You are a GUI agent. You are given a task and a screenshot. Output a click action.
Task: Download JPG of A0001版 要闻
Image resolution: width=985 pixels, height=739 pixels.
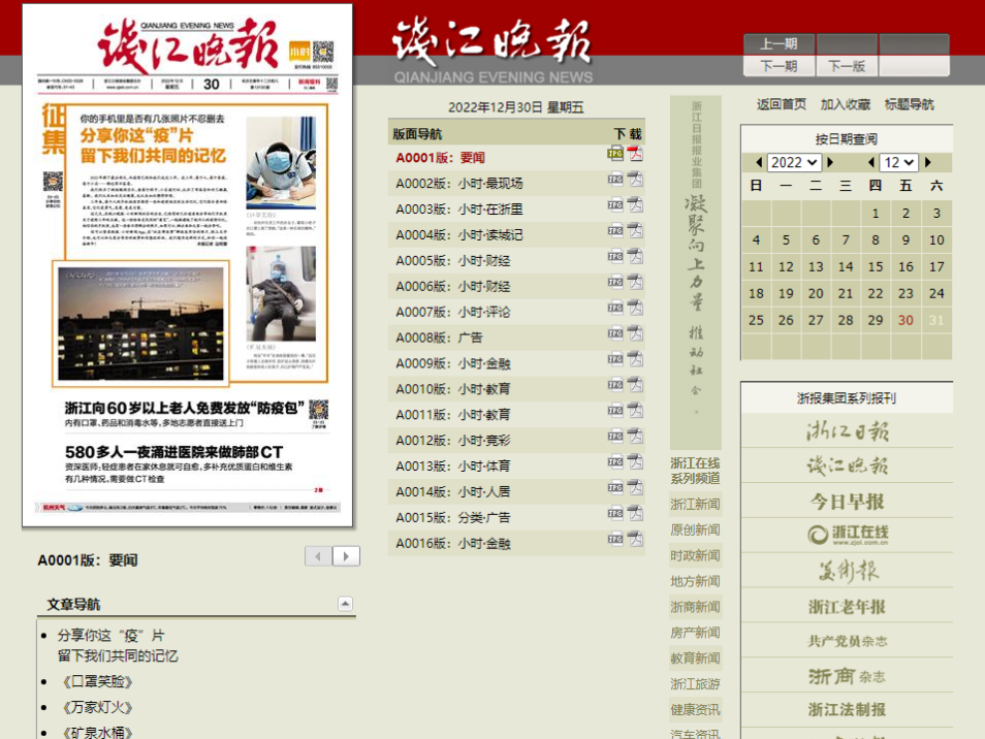[615, 153]
